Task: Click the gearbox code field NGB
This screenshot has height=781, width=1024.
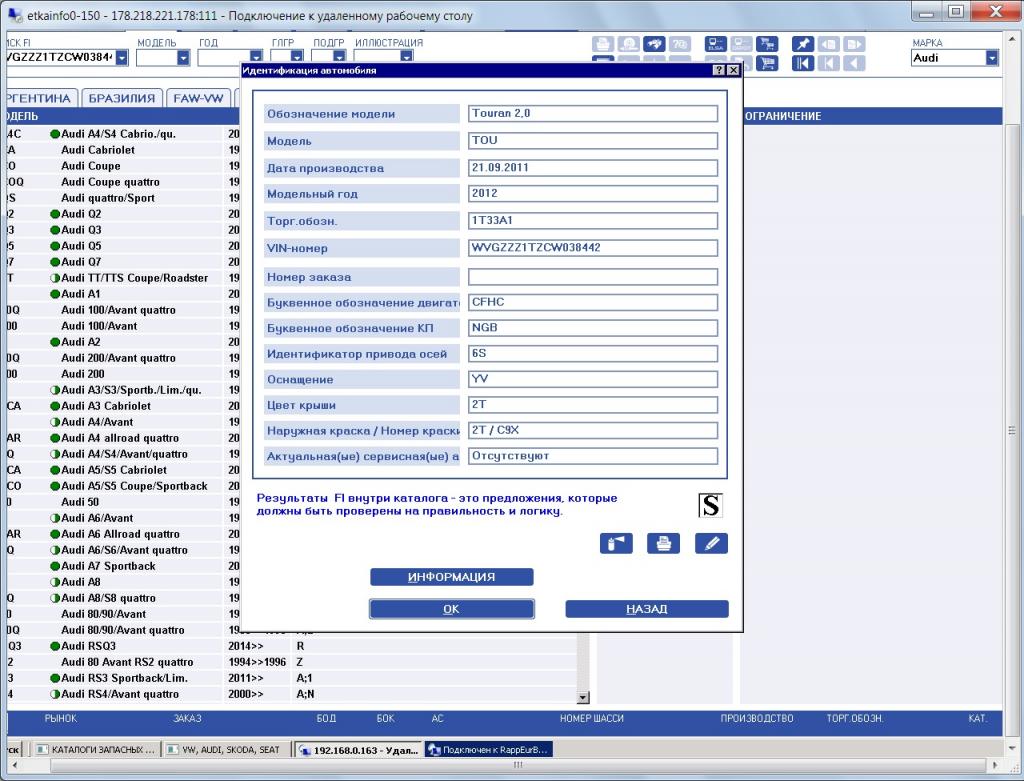Action: click(x=593, y=328)
